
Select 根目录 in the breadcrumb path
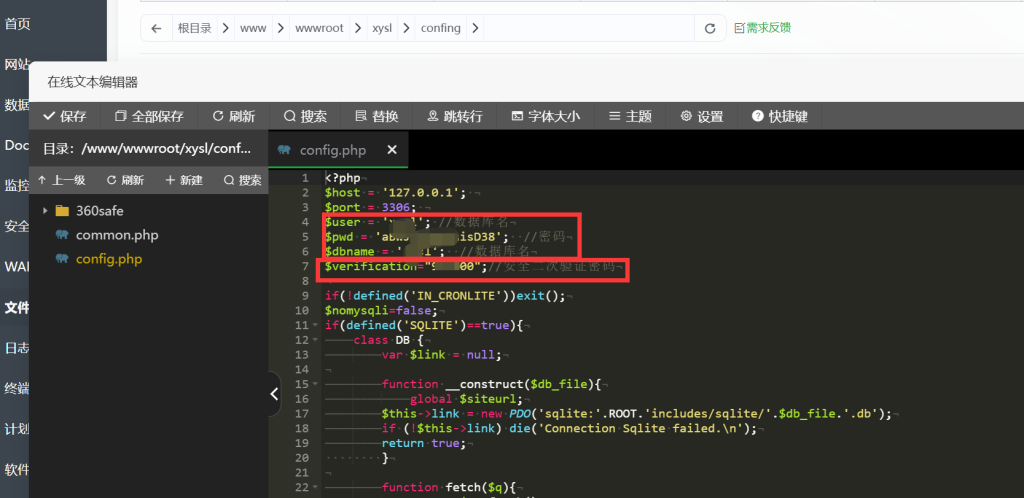(195, 28)
